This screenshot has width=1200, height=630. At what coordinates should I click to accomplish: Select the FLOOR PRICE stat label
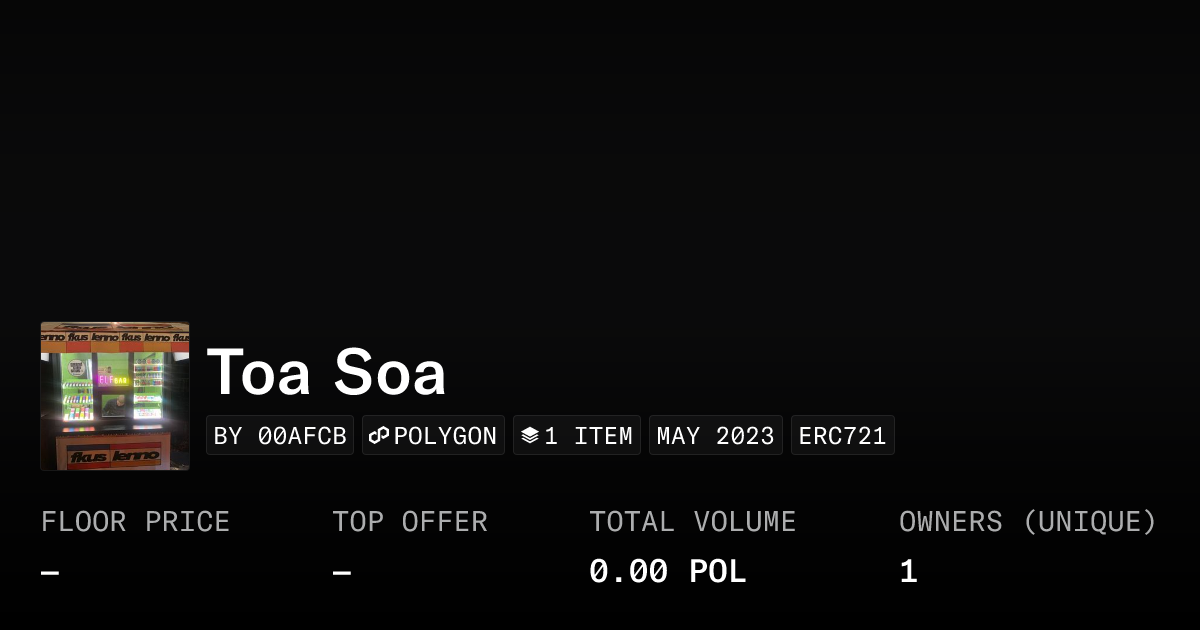(135, 521)
